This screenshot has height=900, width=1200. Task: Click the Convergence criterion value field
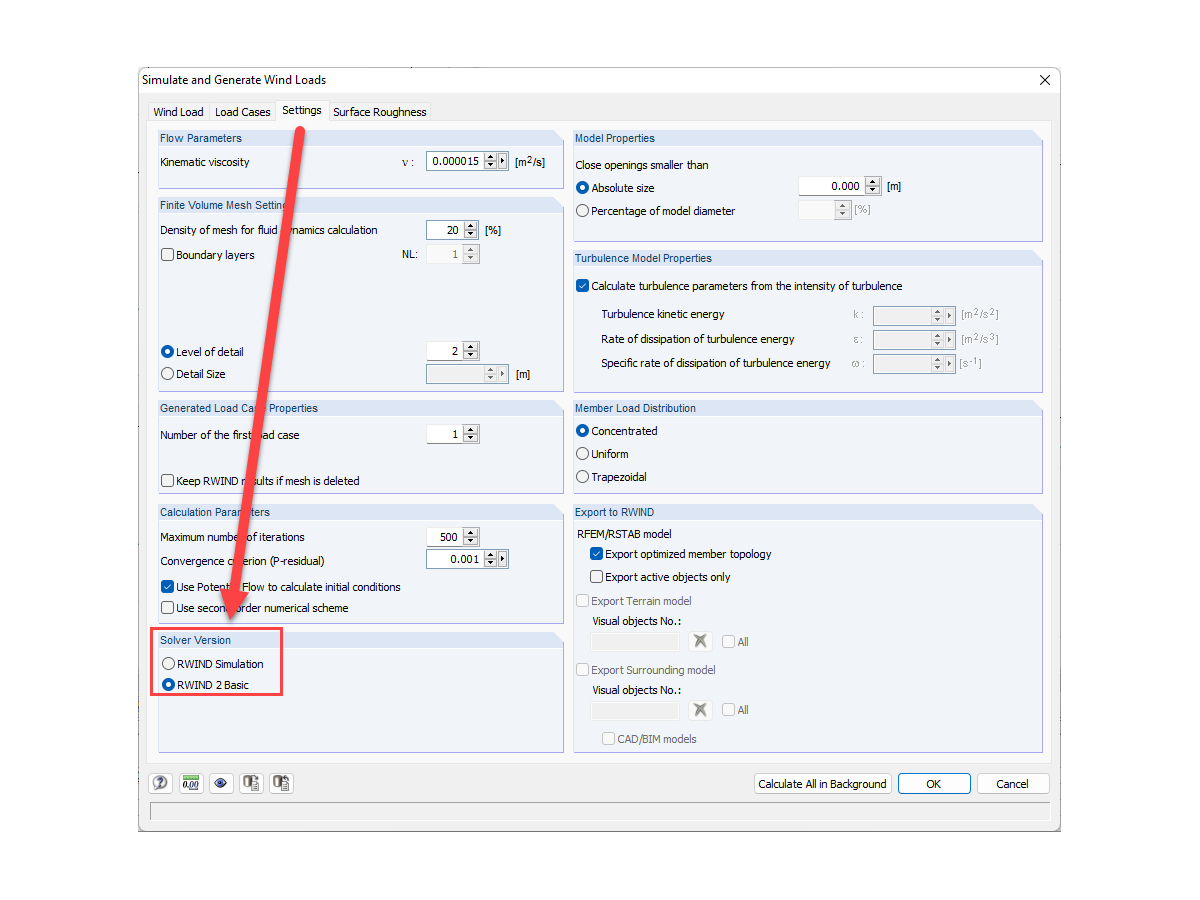tap(455, 559)
